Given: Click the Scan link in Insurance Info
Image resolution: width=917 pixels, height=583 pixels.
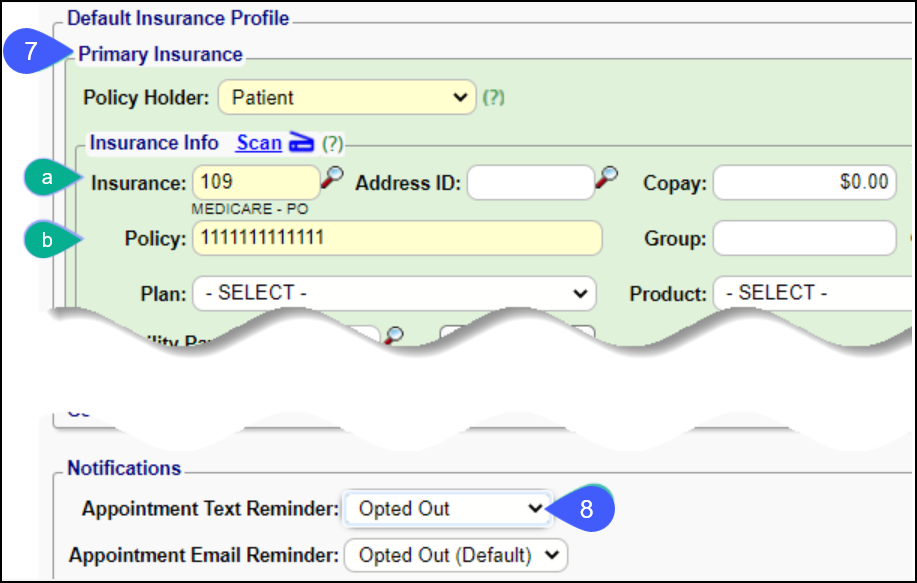Looking at the screenshot, I should (258, 143).
